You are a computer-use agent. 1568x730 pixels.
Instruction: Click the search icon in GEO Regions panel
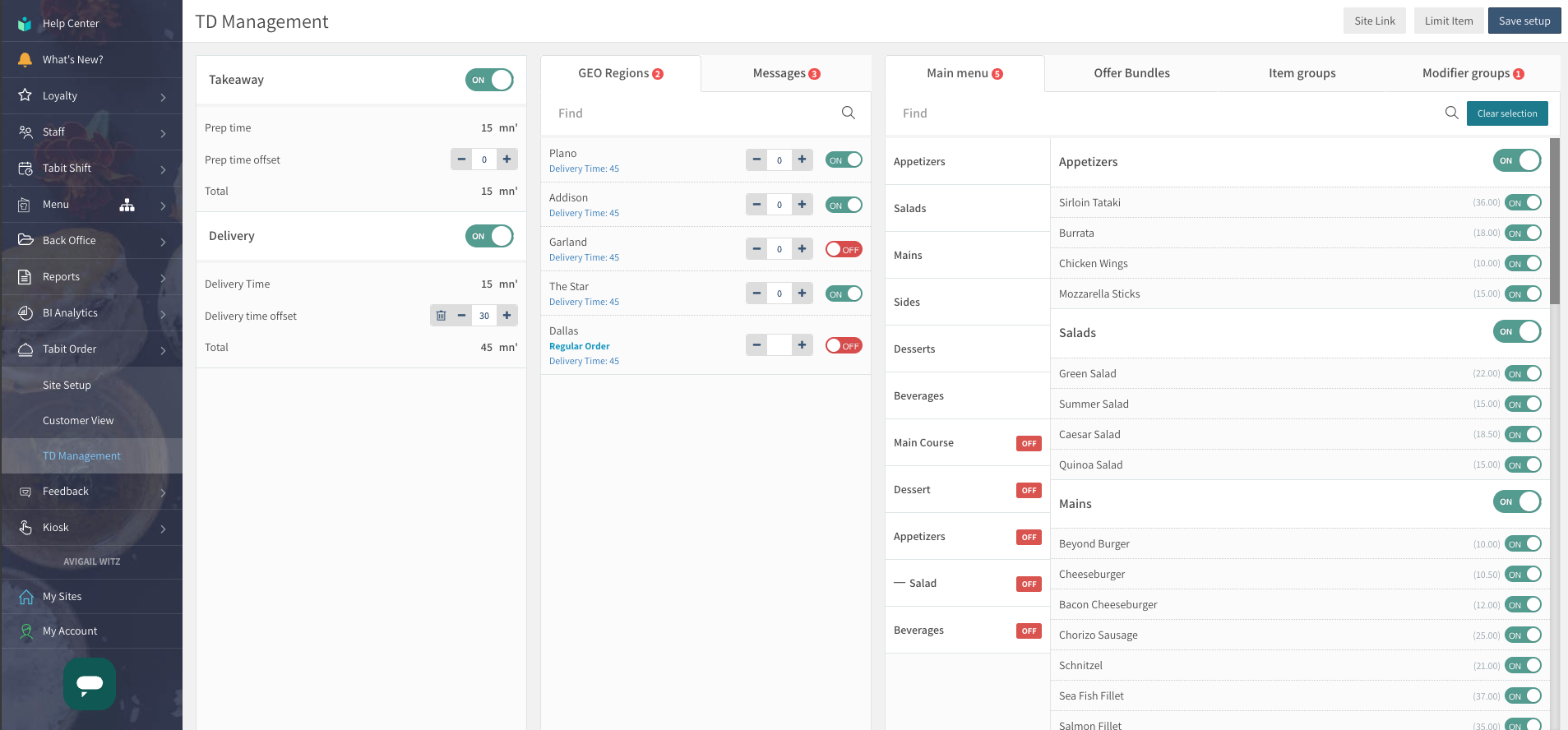click(x=848, y=113)
